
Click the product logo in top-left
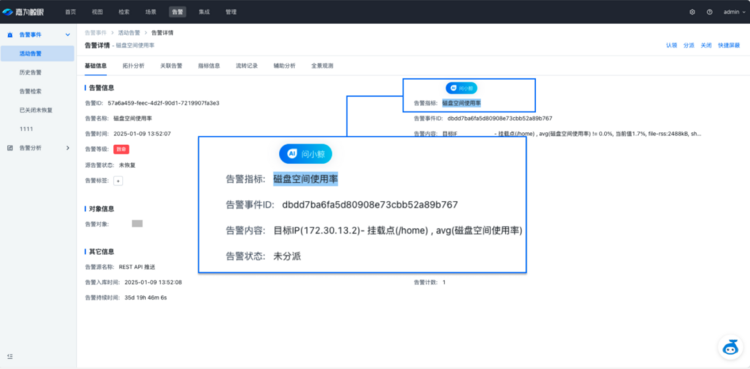[23, 12]
